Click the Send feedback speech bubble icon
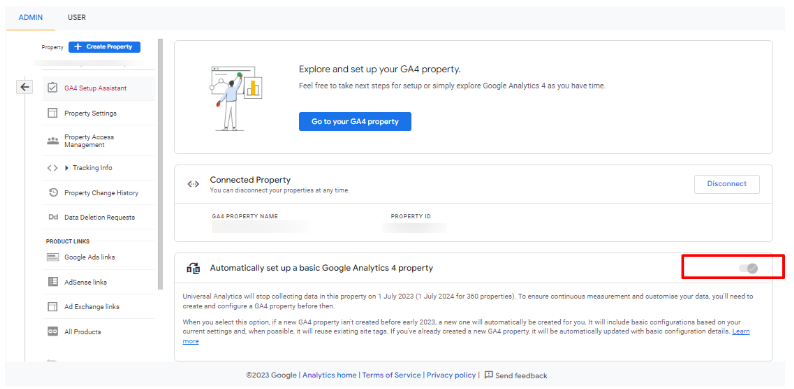Viewport: 794px width, 389px height. [x=489, y=375]
